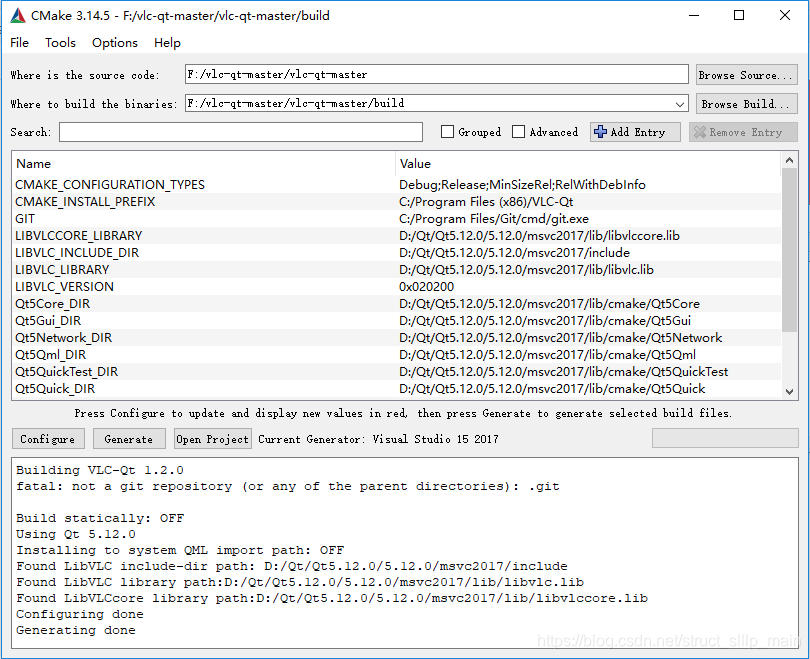The image size is (810, 659).
Task: Click the libvlccore.lib path value in the cache table
Action: tap(539, 236)
